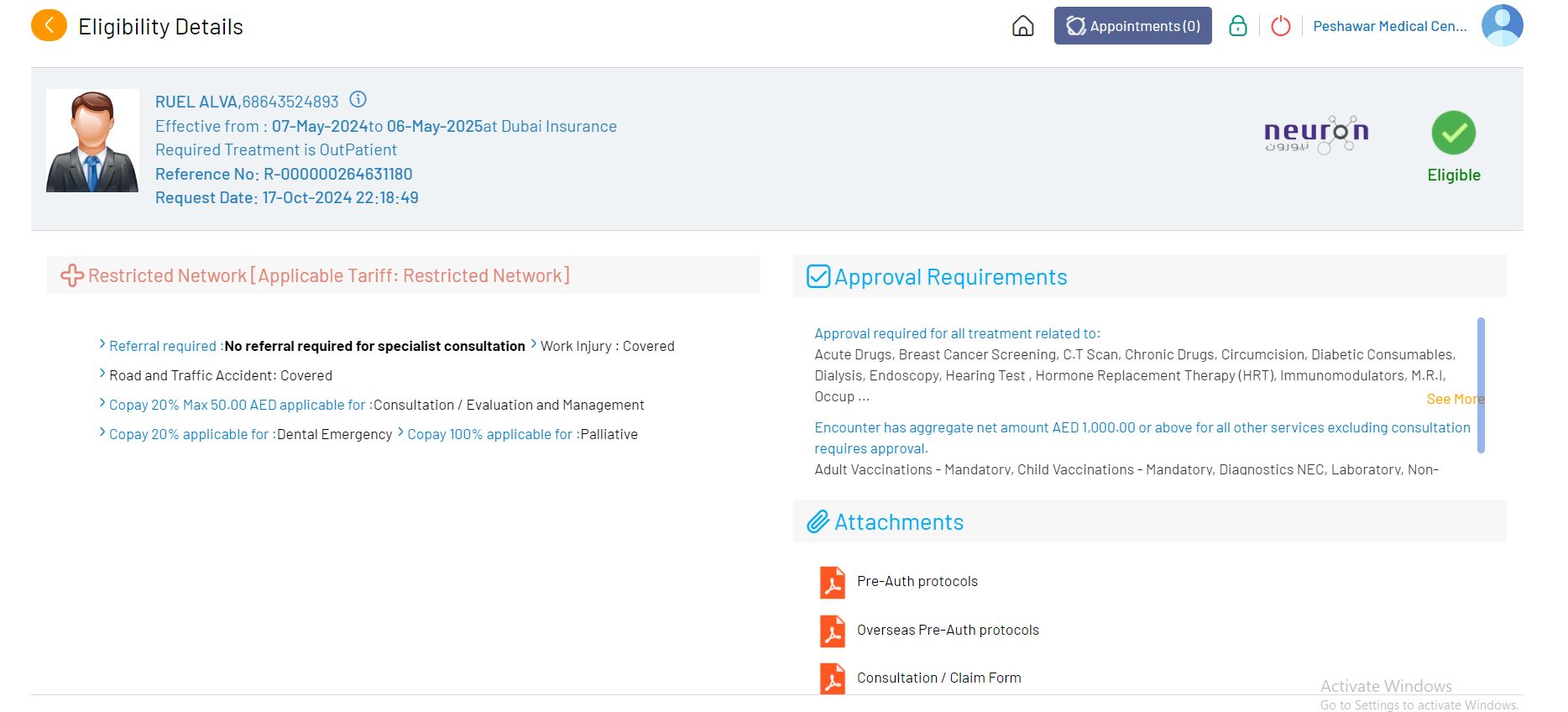Click the Approval Requirements vertical scrollbar
The image size is (1568, 712).
1481,385
